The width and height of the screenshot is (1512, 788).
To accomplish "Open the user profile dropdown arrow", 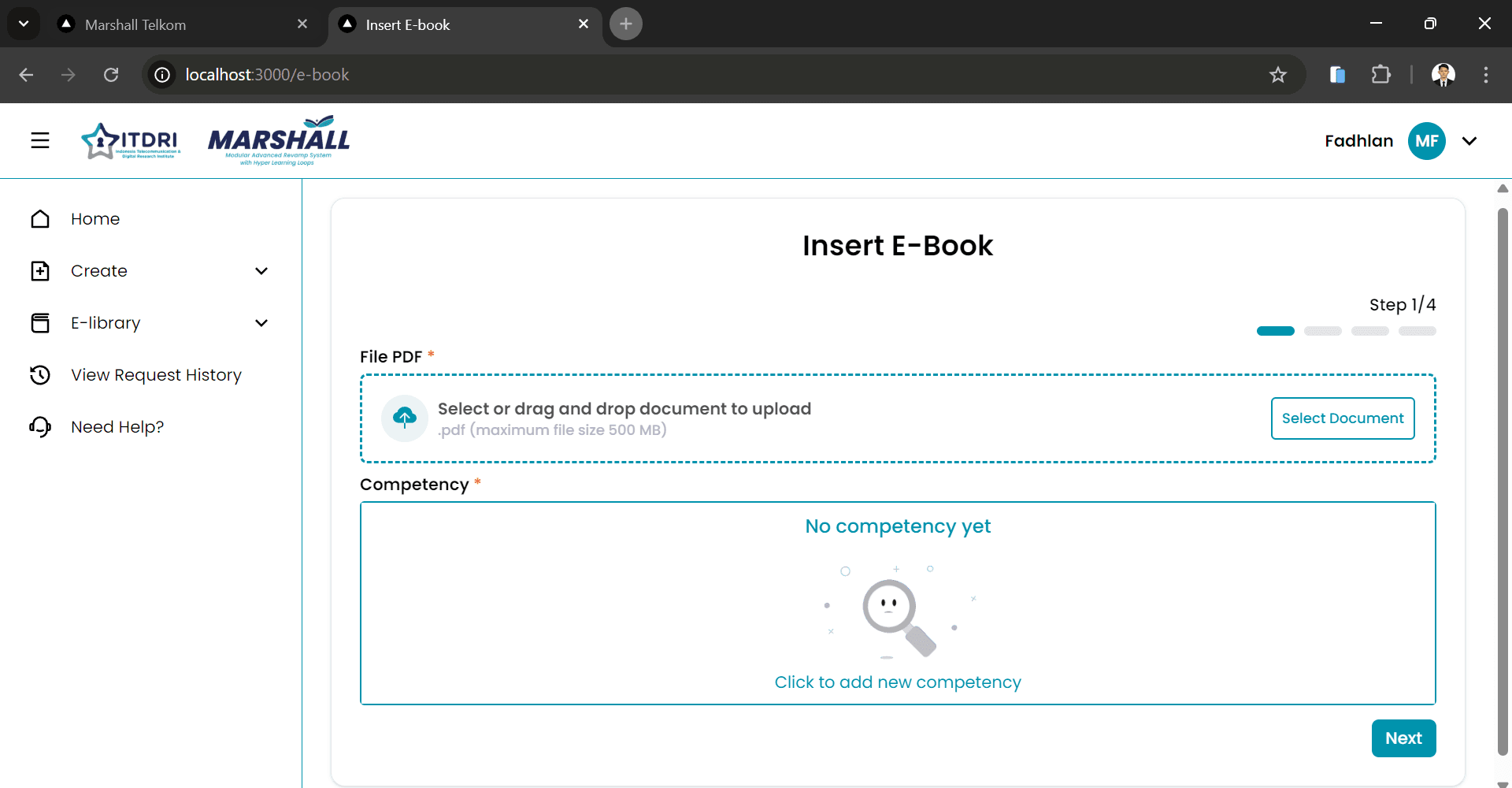I will click(1469, 141).
